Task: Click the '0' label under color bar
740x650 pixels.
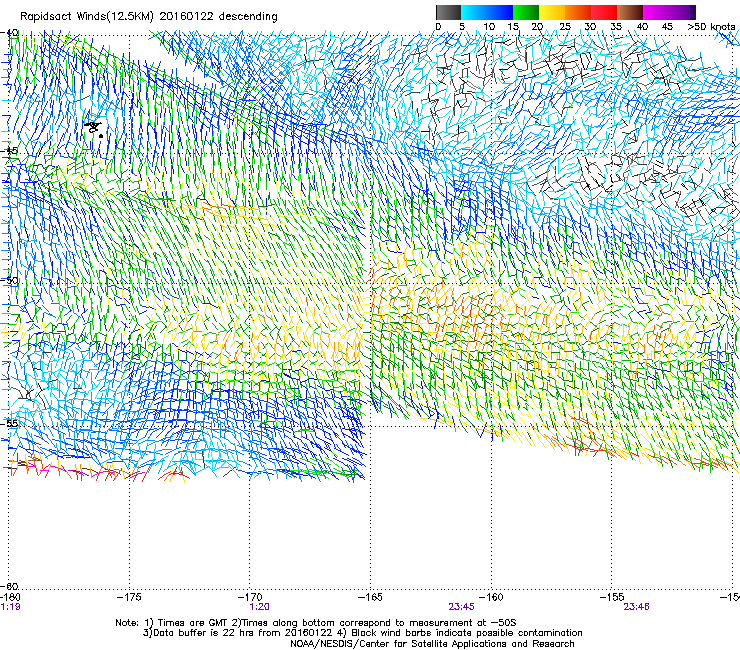Action: point(438,27)
